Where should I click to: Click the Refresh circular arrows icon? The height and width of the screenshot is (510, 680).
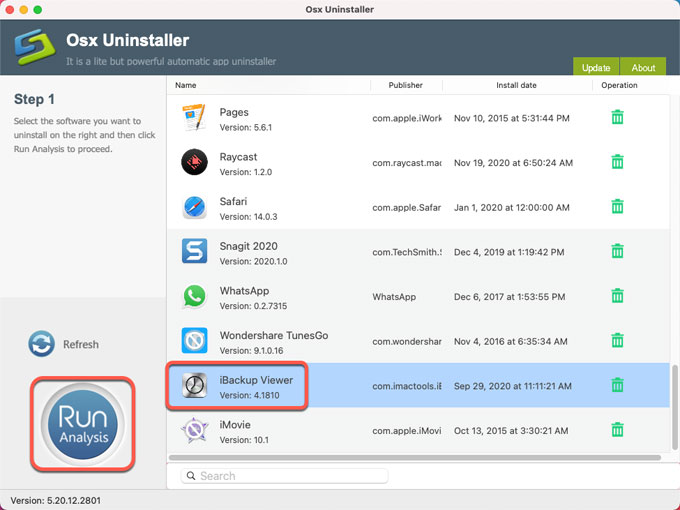point(41,344)
